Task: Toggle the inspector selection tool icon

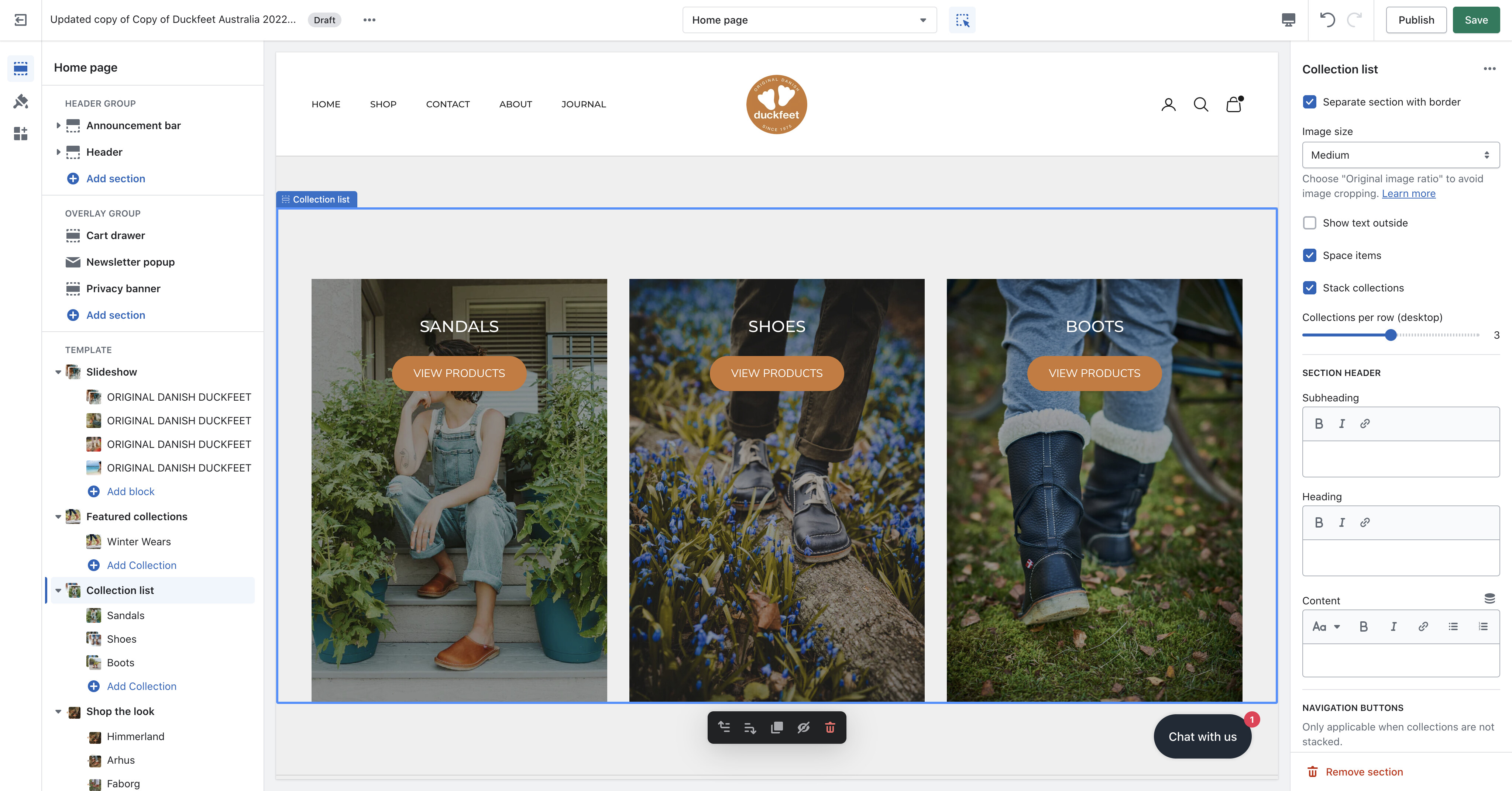Action: click(962, 20)
